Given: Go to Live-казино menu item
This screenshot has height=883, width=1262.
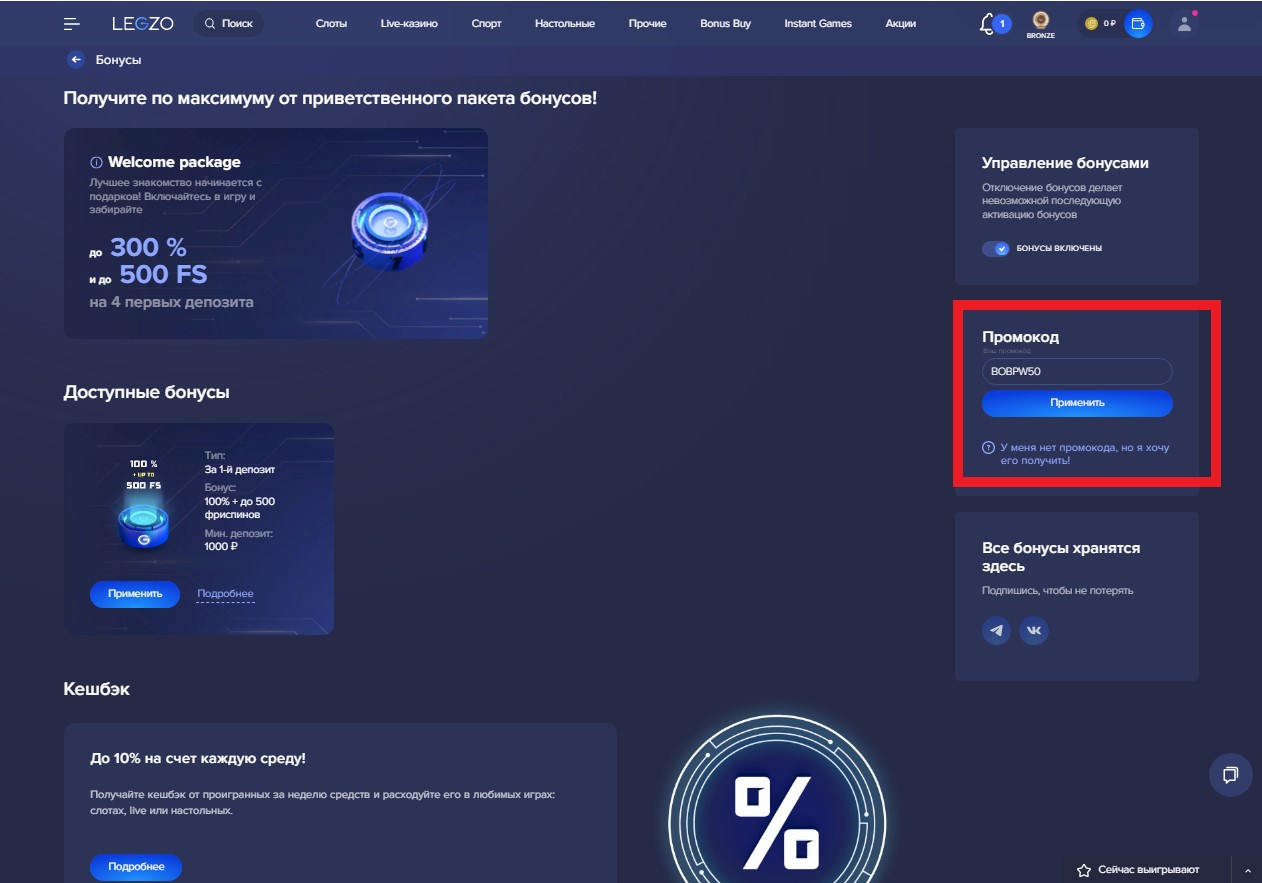Looking at the screenshot, I should pos(409,24).
